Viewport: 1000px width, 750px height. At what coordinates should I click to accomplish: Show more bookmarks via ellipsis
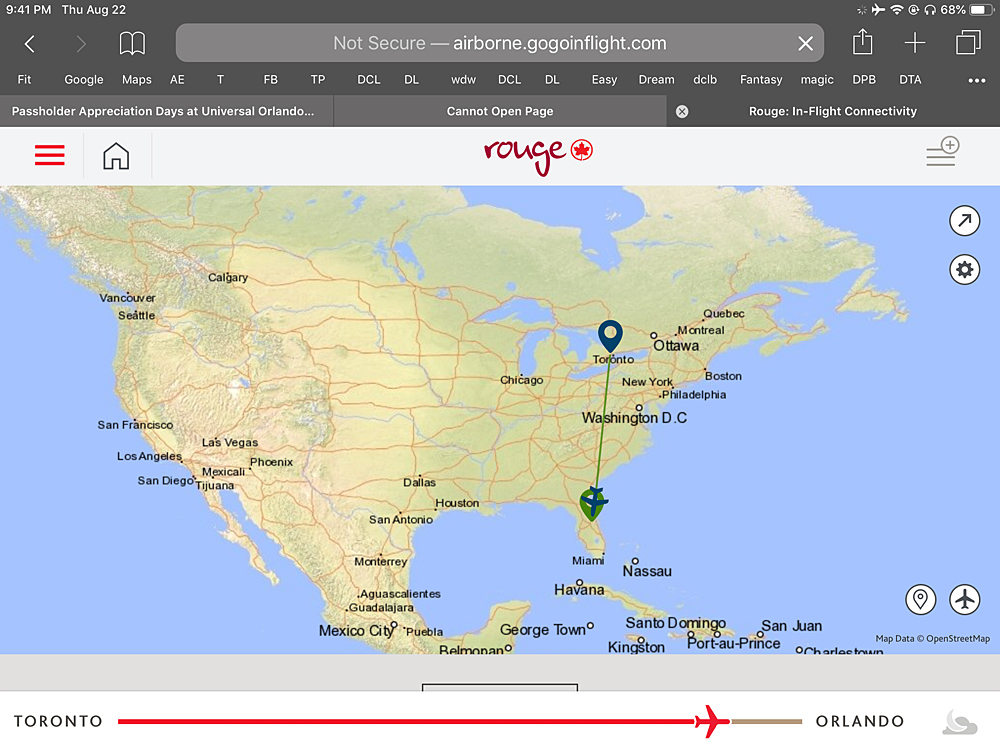[x=976, y=80]
